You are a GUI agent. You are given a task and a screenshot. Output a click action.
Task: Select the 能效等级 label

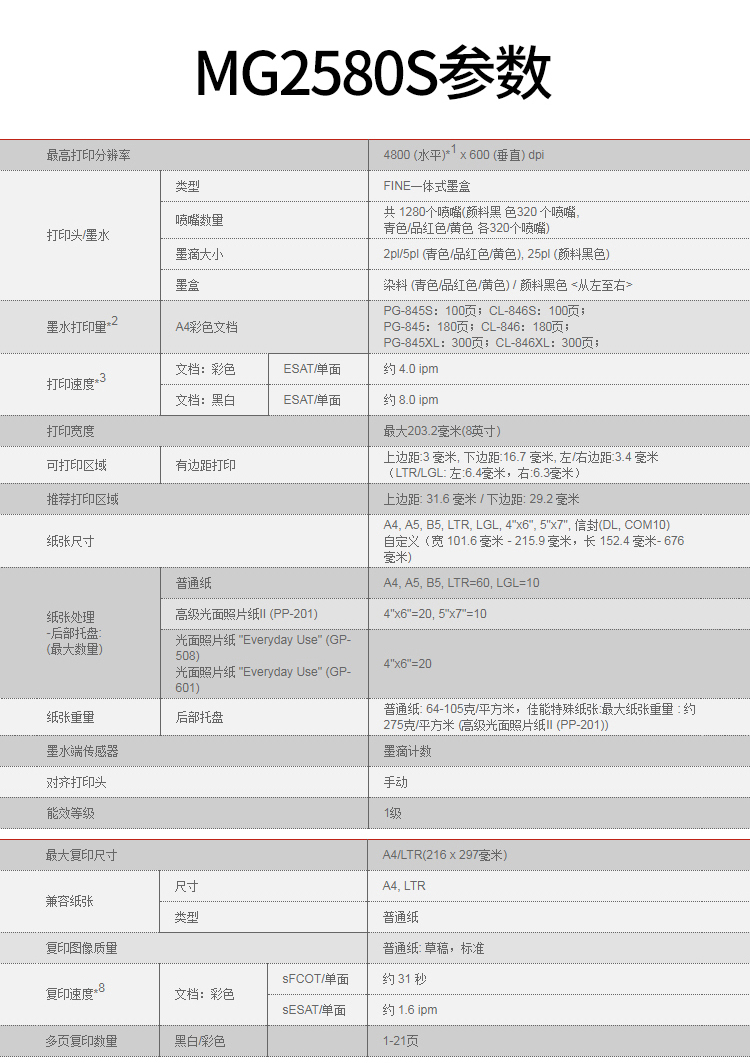[x=71, y=814]
